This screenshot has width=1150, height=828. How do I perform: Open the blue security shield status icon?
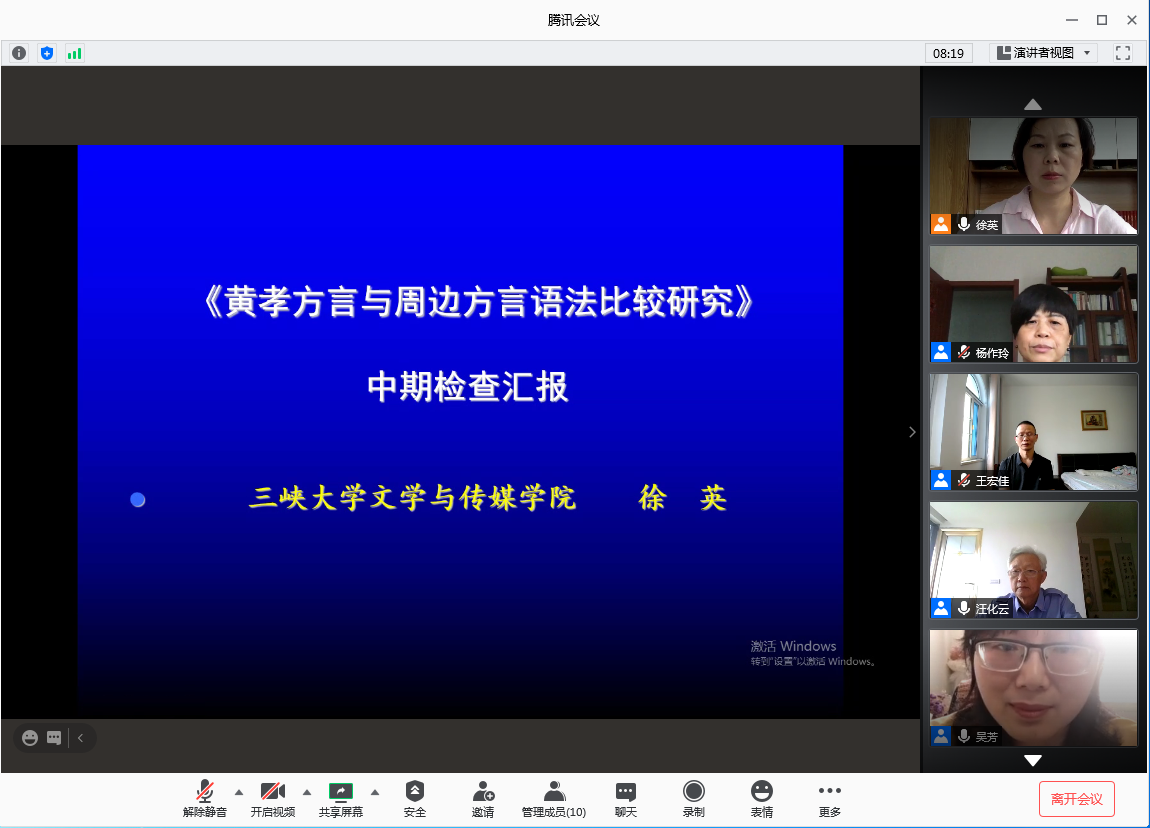[x=47, y=53]
